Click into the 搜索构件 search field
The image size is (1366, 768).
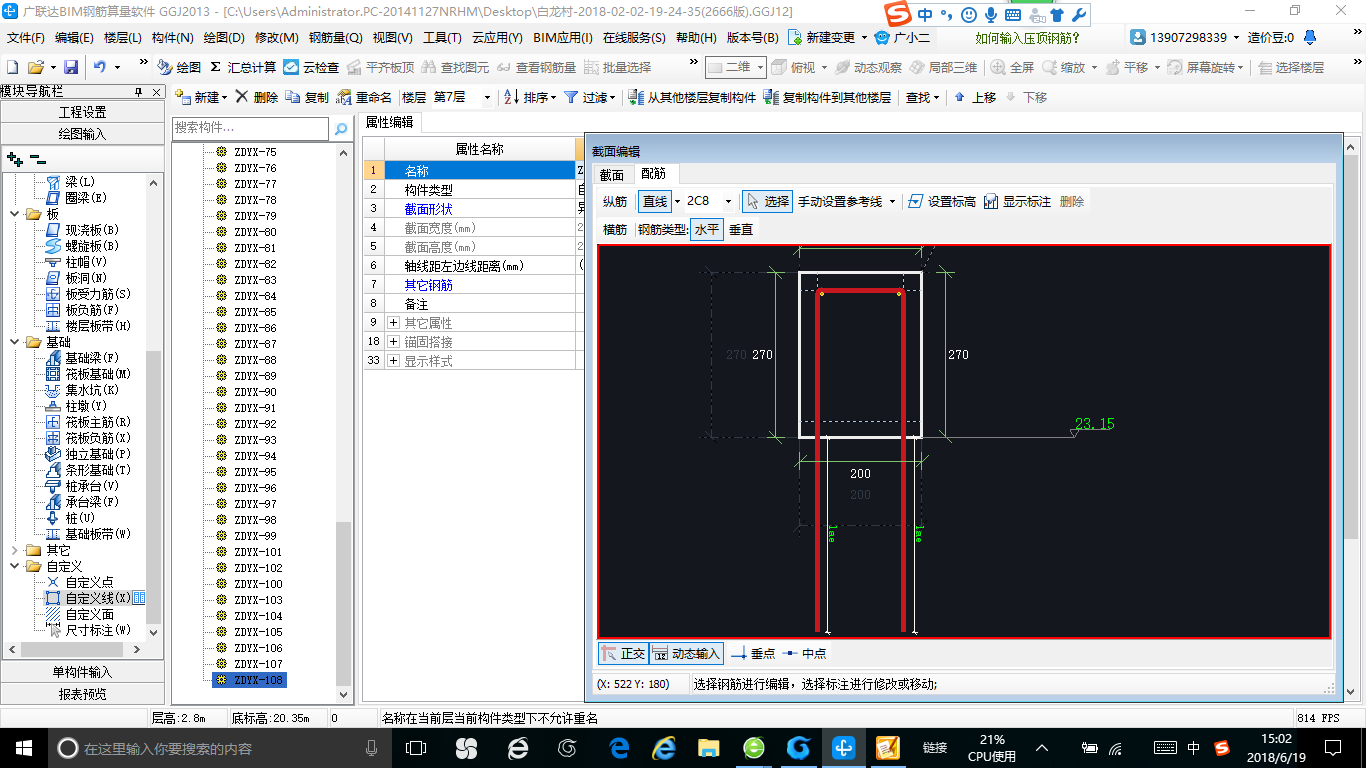251,128
